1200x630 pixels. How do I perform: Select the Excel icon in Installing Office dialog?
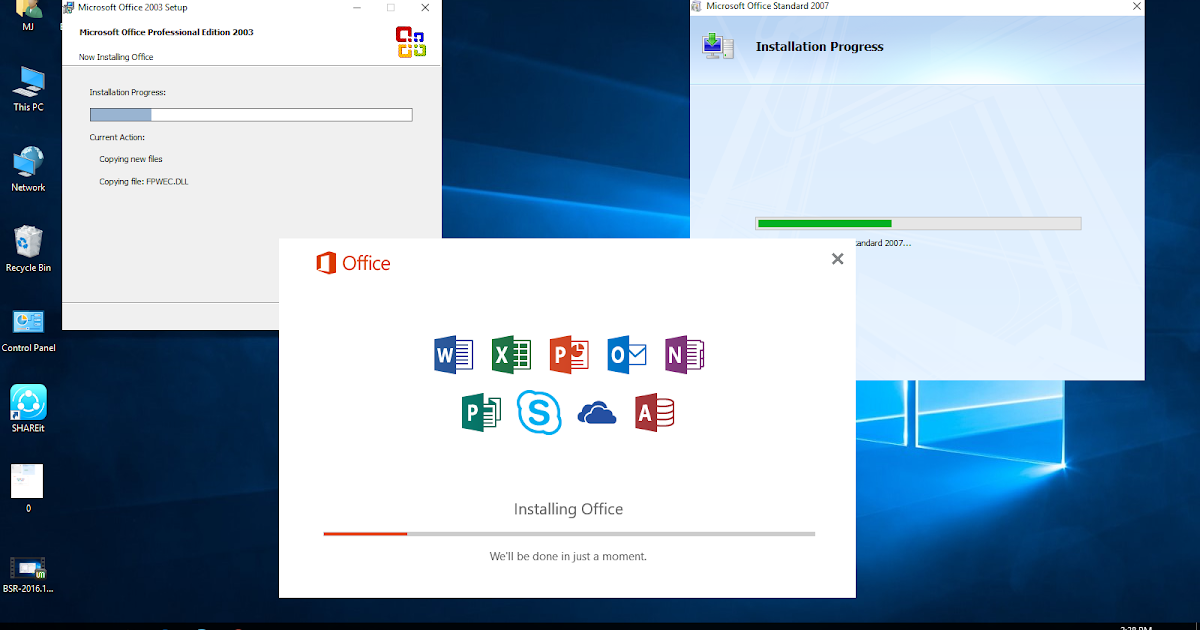click(x=511, y=355)
